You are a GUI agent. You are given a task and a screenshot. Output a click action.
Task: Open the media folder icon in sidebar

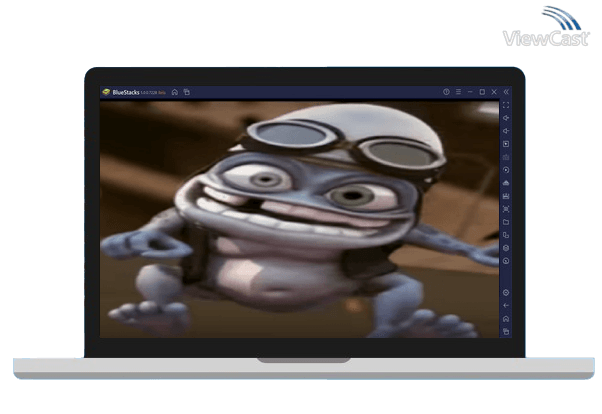[x=506, y=222]
